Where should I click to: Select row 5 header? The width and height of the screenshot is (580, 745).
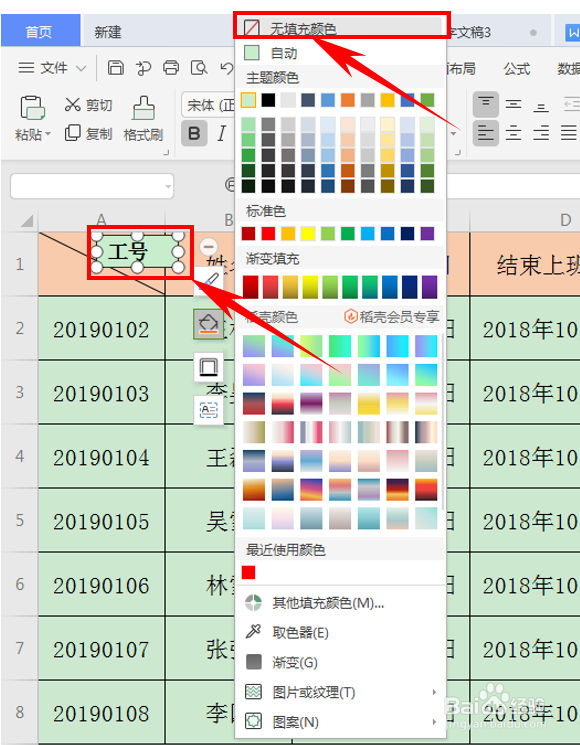coord(19,520)
